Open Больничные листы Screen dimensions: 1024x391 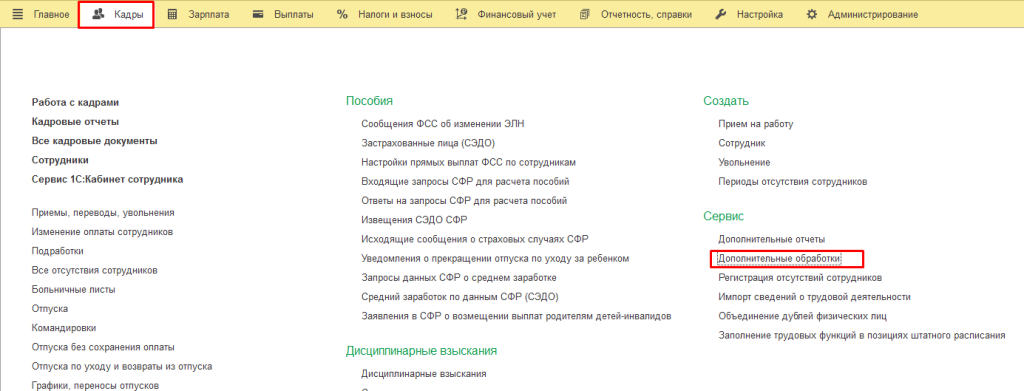click(74, 289)
